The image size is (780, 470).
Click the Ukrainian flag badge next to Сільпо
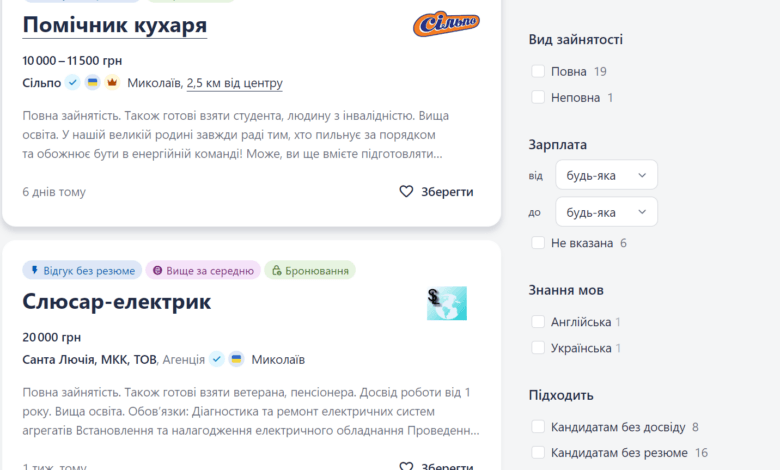[x=92, y=83]
